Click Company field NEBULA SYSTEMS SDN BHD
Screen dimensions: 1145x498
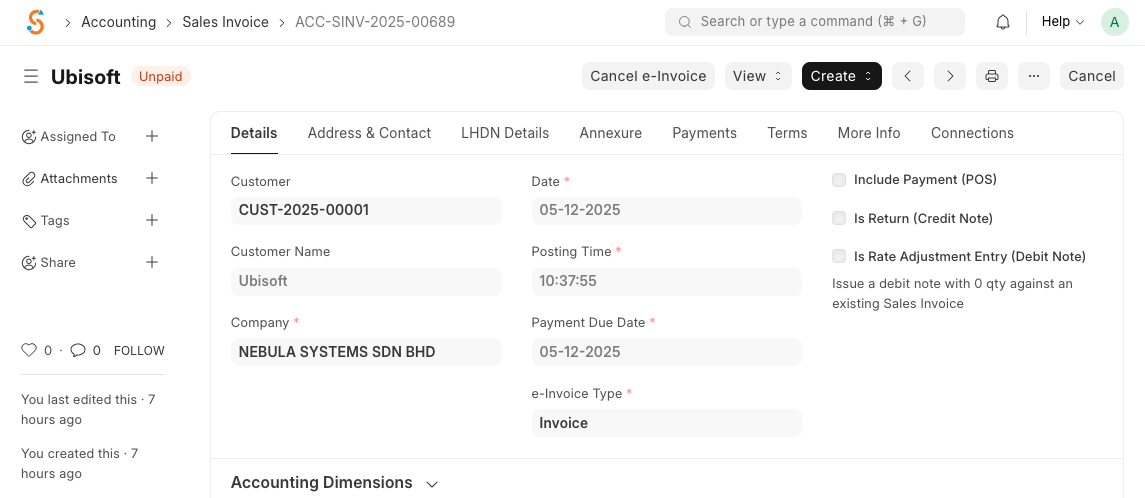366,352
